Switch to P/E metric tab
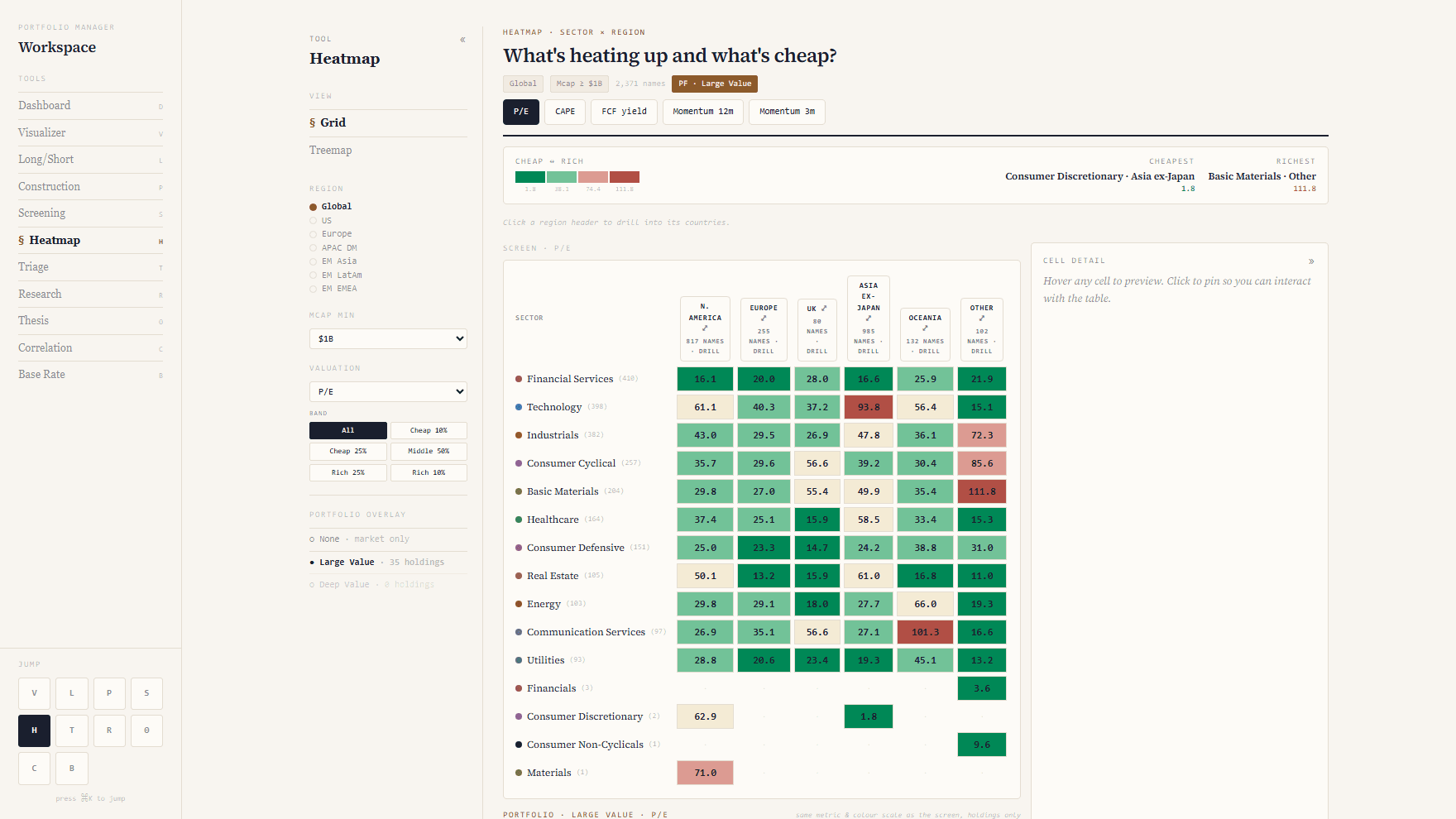1456x819 pixels. click(x=521, y=112)
